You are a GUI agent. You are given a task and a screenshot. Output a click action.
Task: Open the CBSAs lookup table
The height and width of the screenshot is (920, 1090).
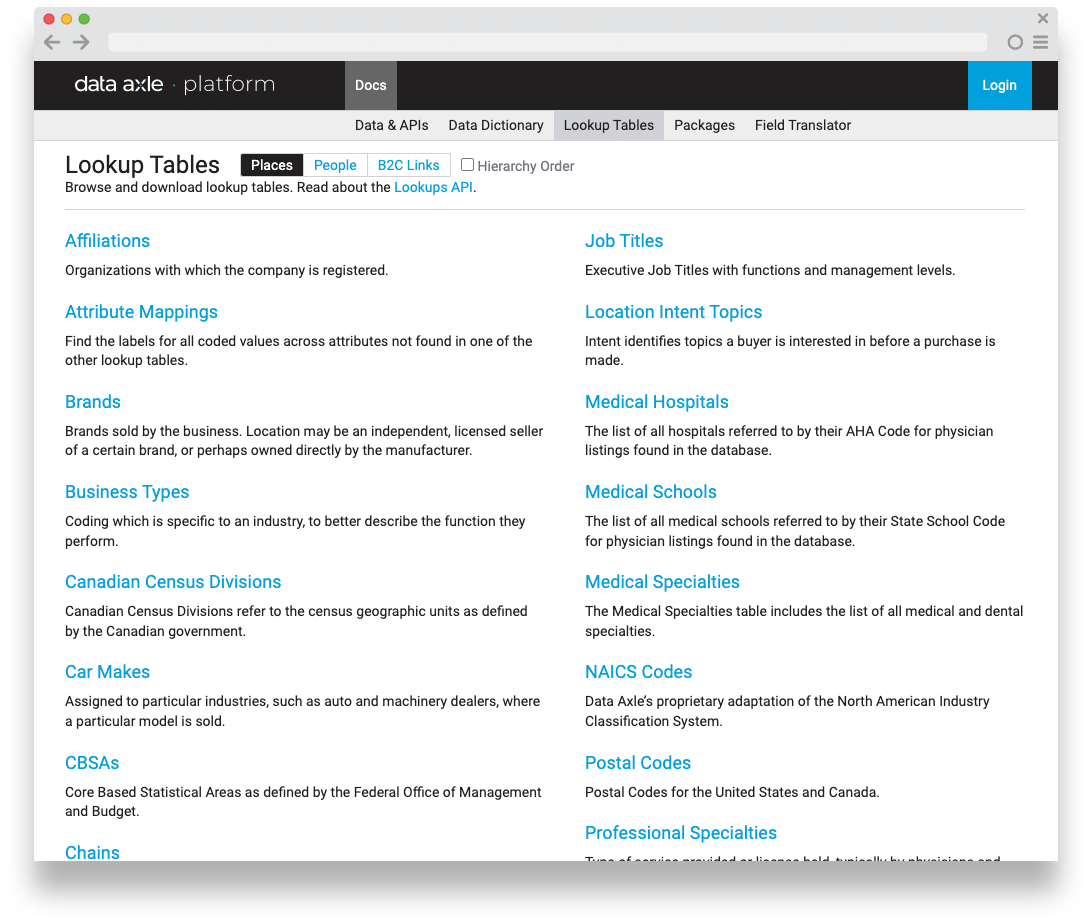(92, 763)
